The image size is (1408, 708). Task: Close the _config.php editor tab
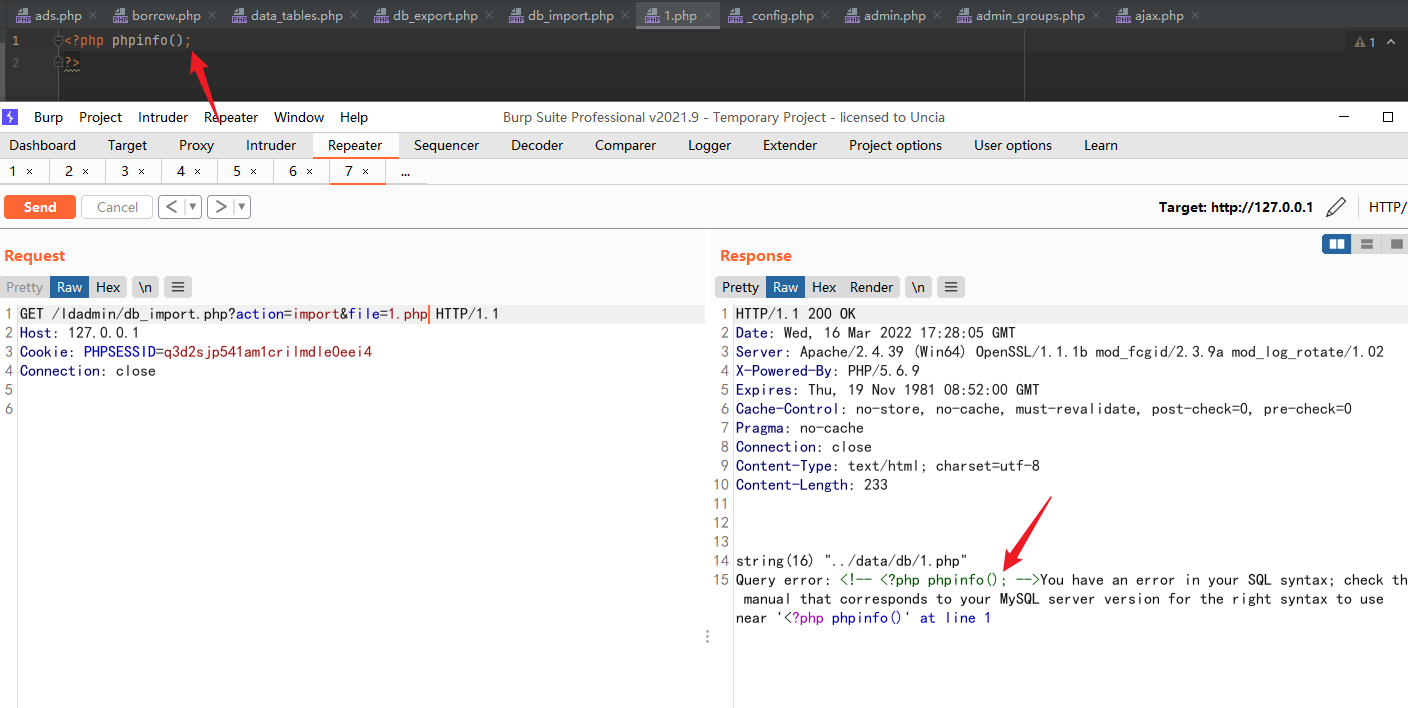click(x=824, y=16)
